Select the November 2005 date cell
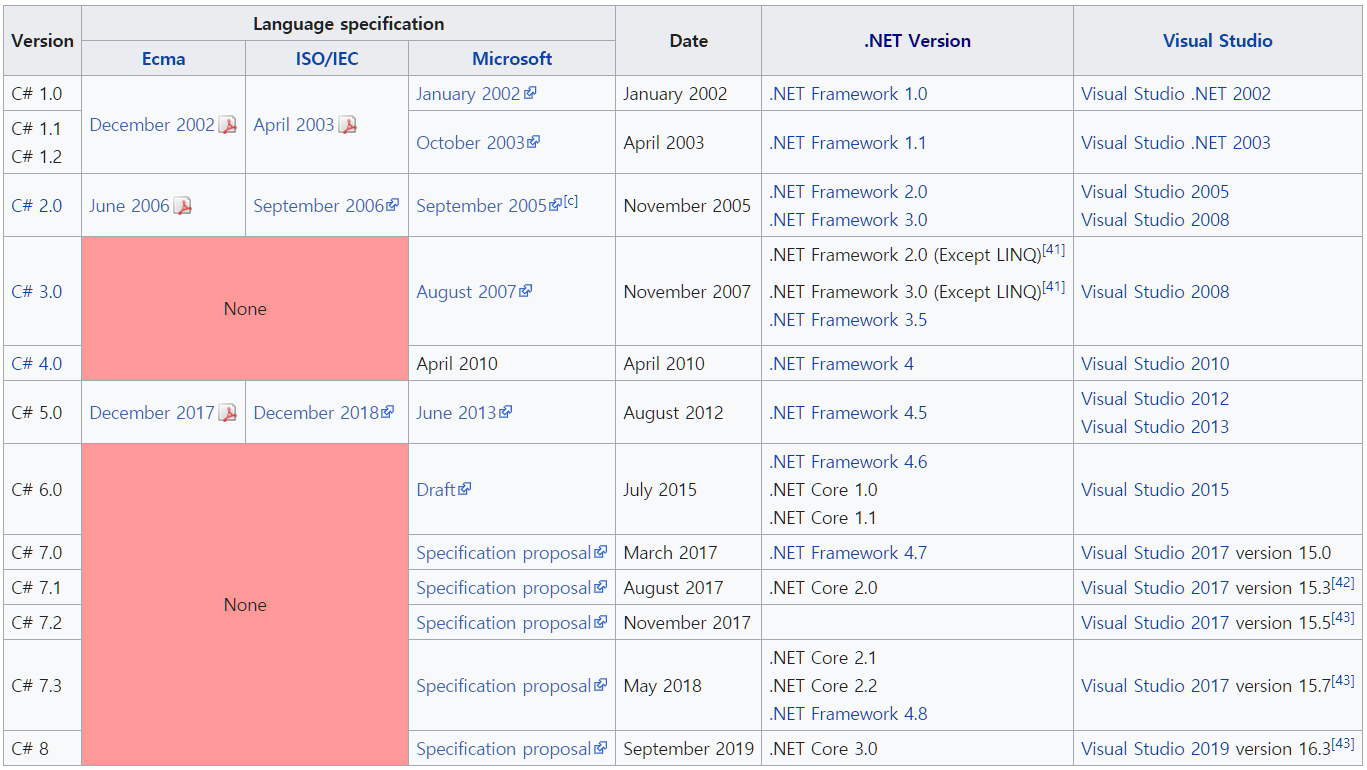1367x770 pixels. click(x=687, y=206)
